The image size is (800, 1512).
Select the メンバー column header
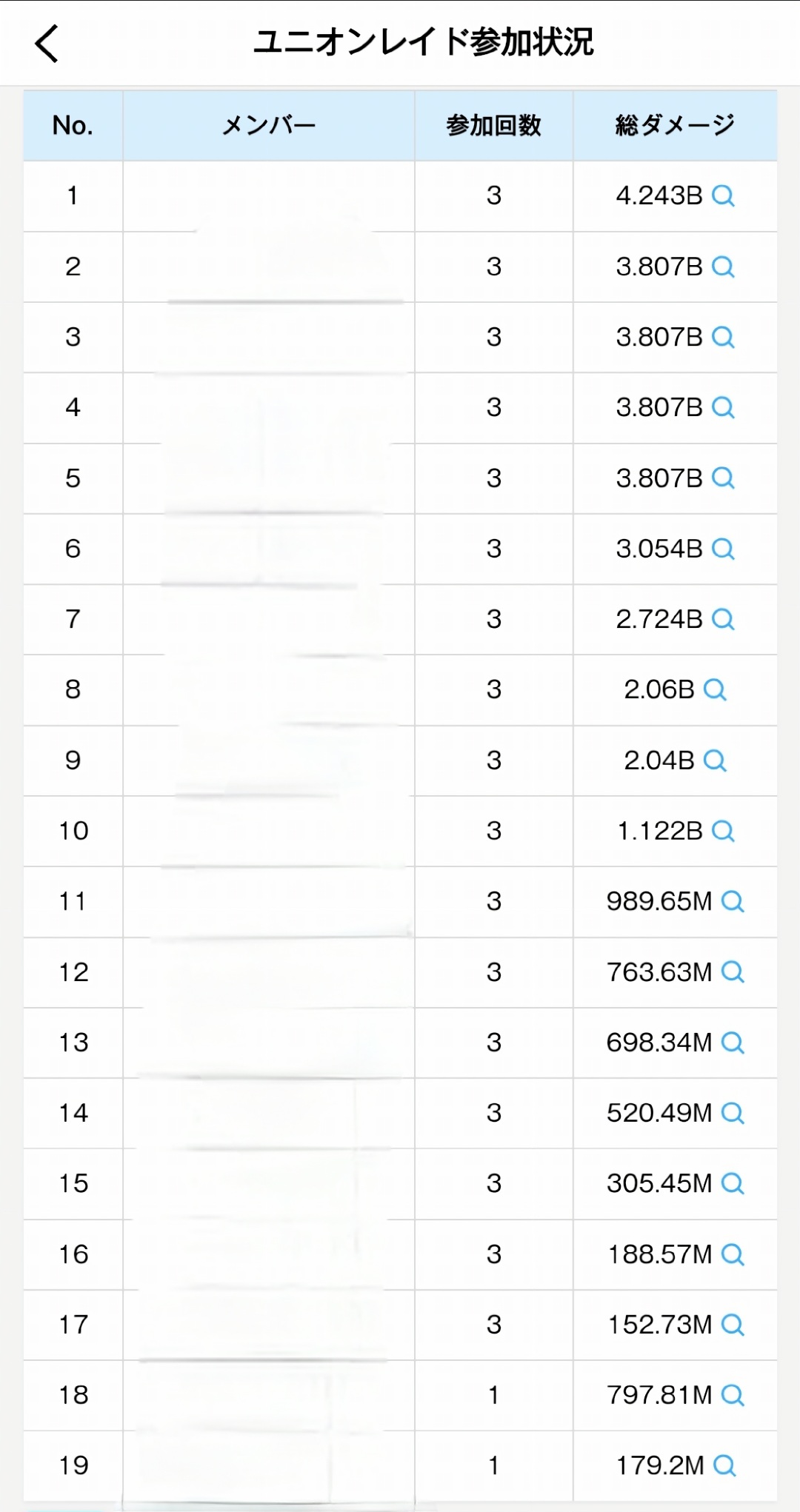pos(269,126)
